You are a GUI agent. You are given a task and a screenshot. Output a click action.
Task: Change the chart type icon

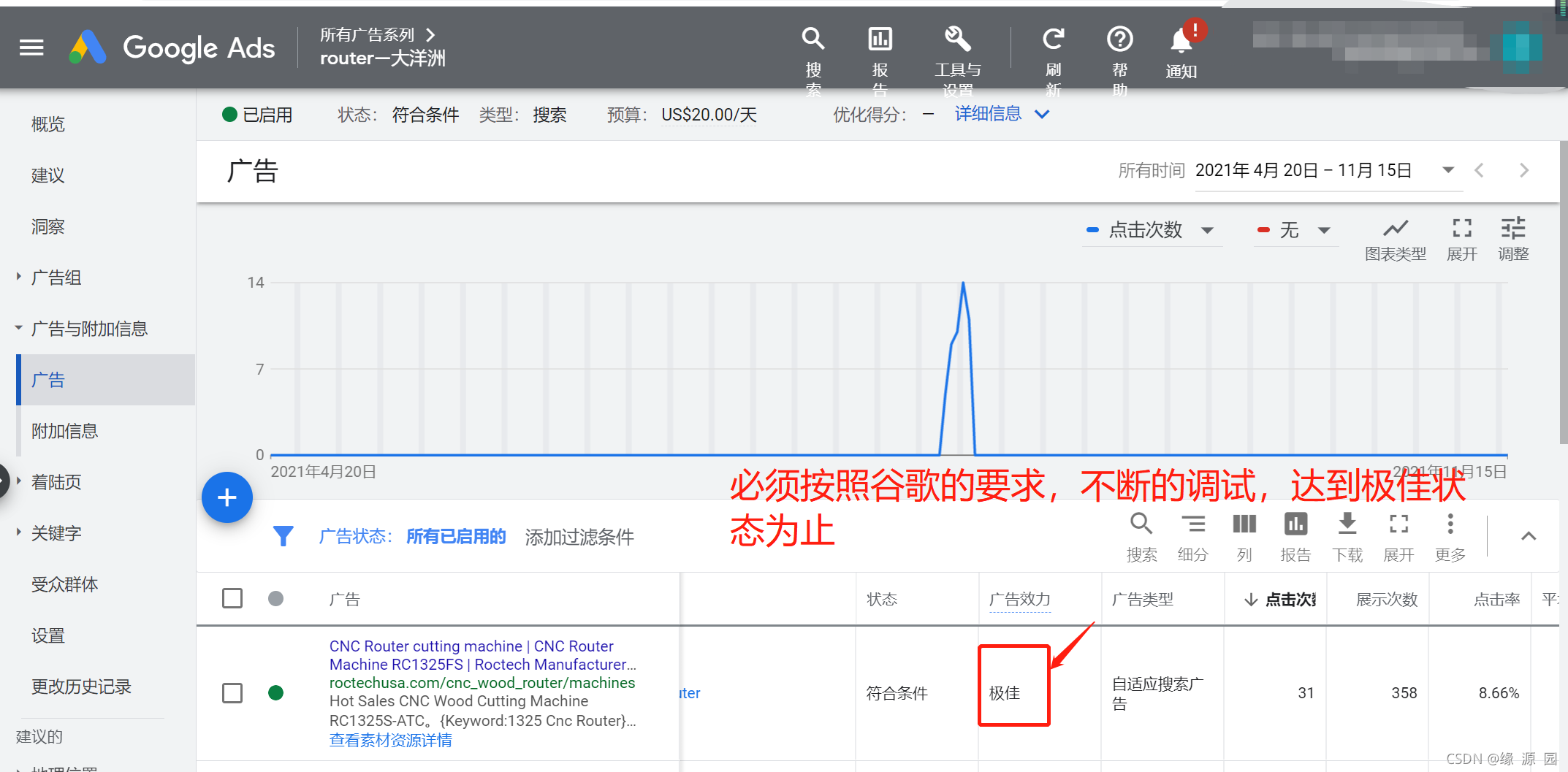point(1396,228)
